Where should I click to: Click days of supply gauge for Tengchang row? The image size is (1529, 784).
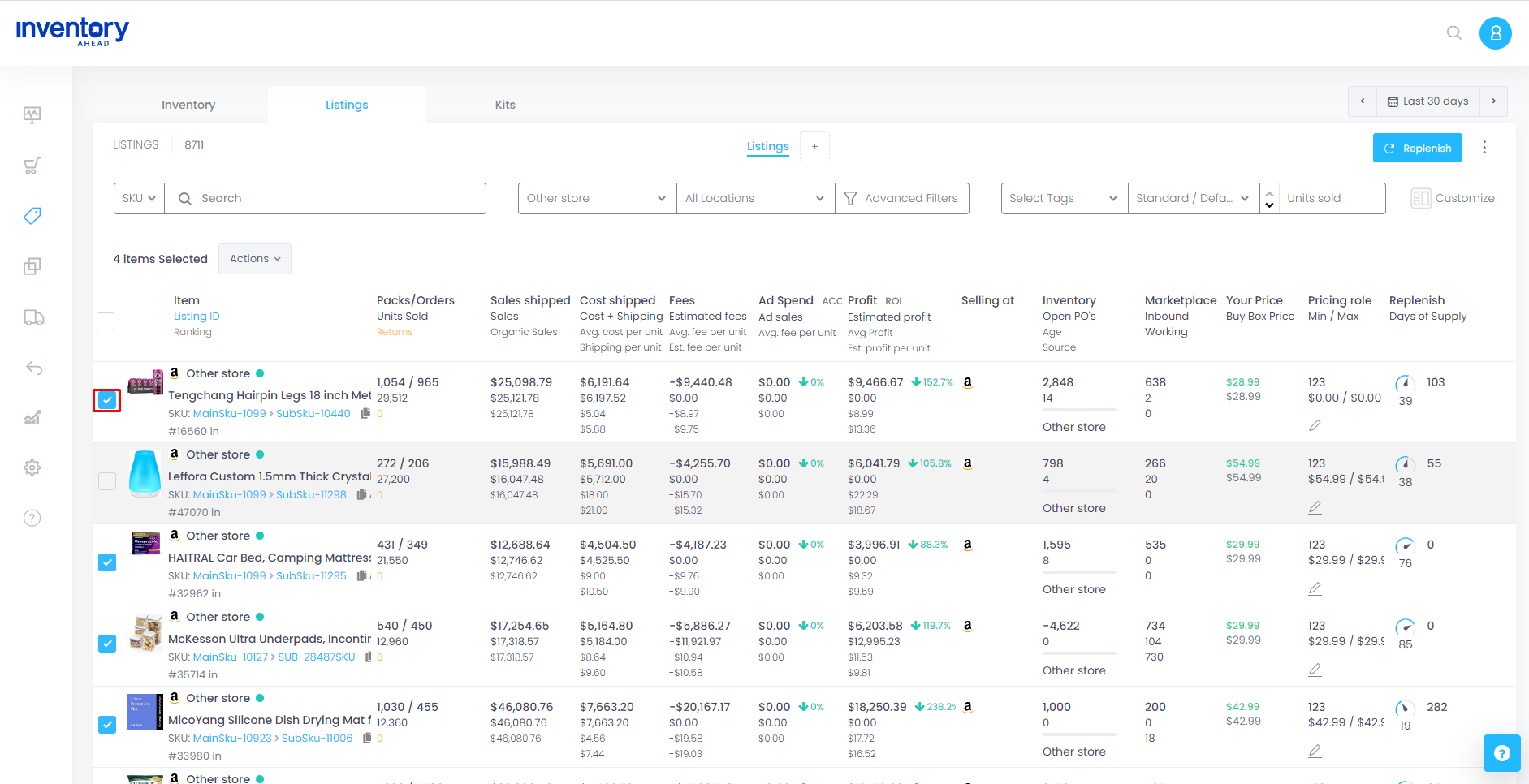click(x=1406, y=383)
